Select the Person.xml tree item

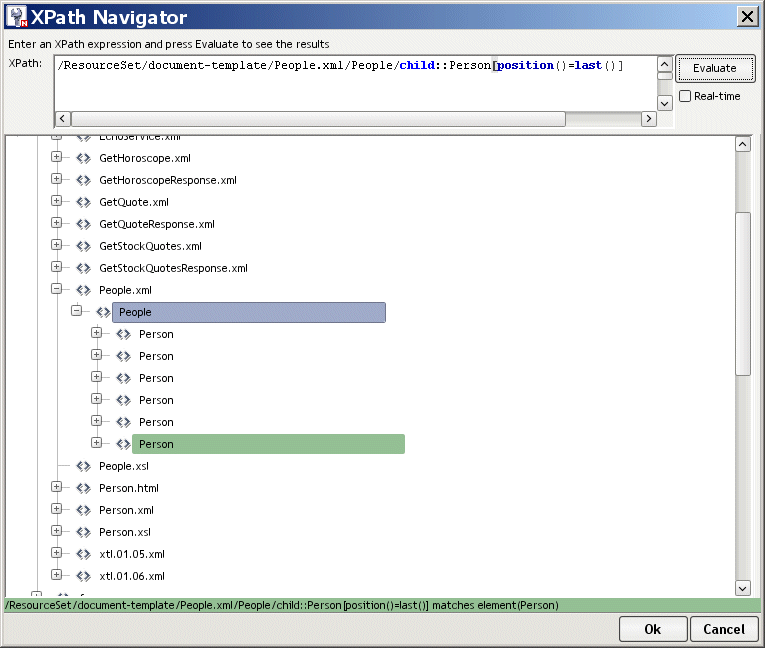coord(126,510)
